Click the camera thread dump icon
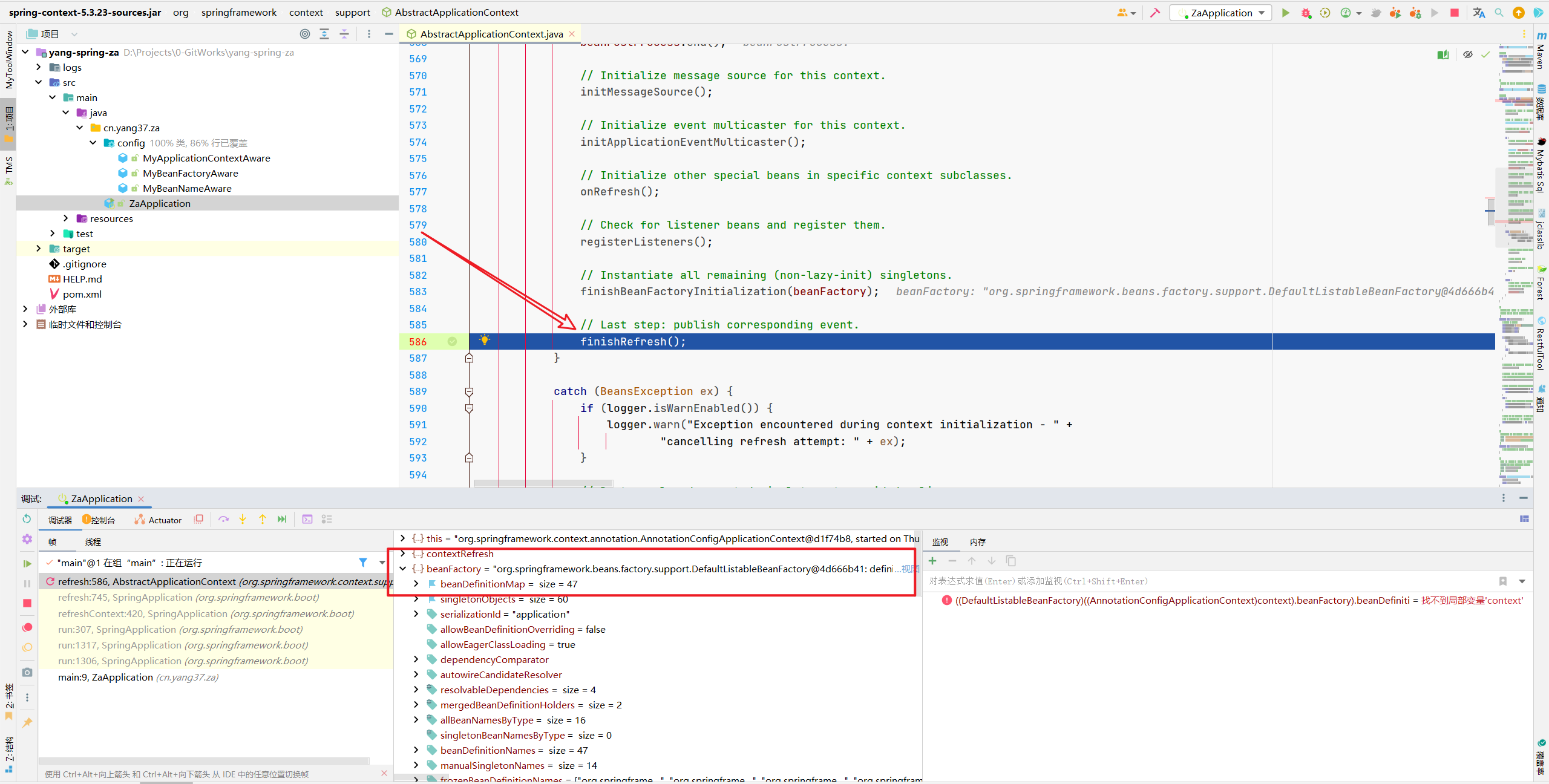This screenshot has height=784, width=1549. tap(27, 672)
